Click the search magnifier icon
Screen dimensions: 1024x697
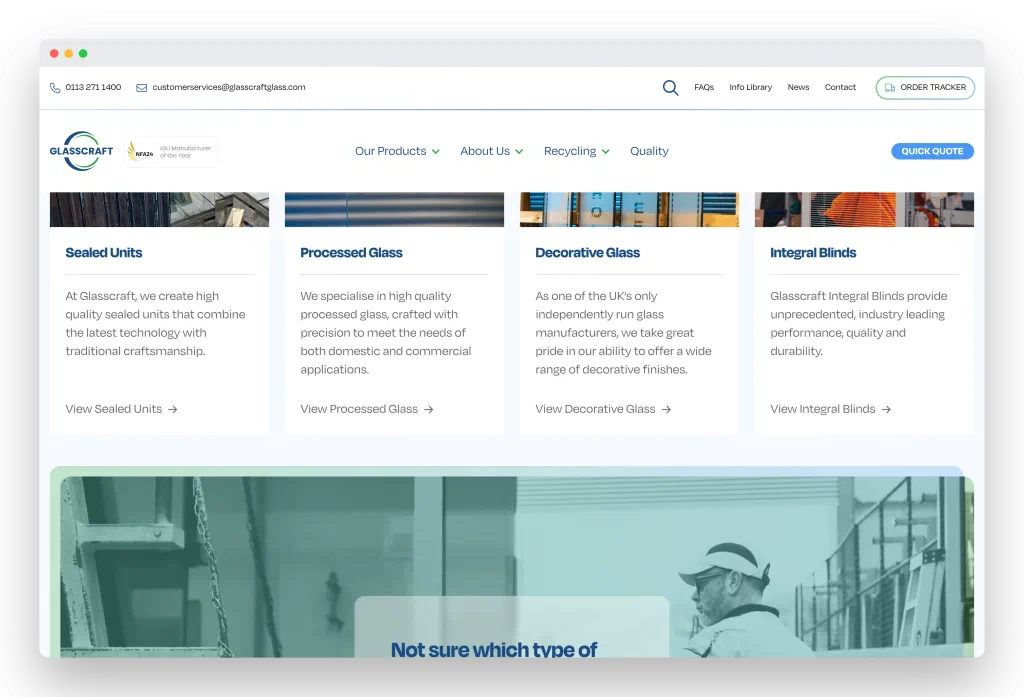(670, 88)
